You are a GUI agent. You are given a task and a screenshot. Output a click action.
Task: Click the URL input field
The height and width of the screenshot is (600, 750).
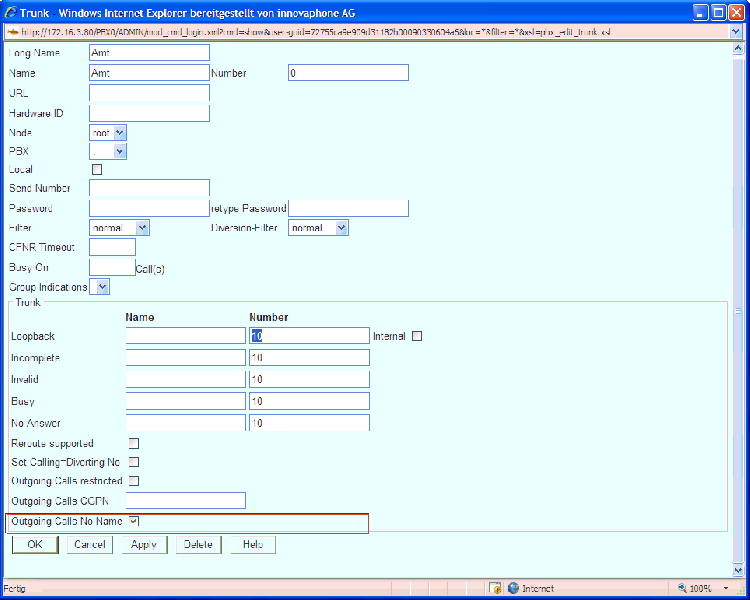tap(149, 93)
